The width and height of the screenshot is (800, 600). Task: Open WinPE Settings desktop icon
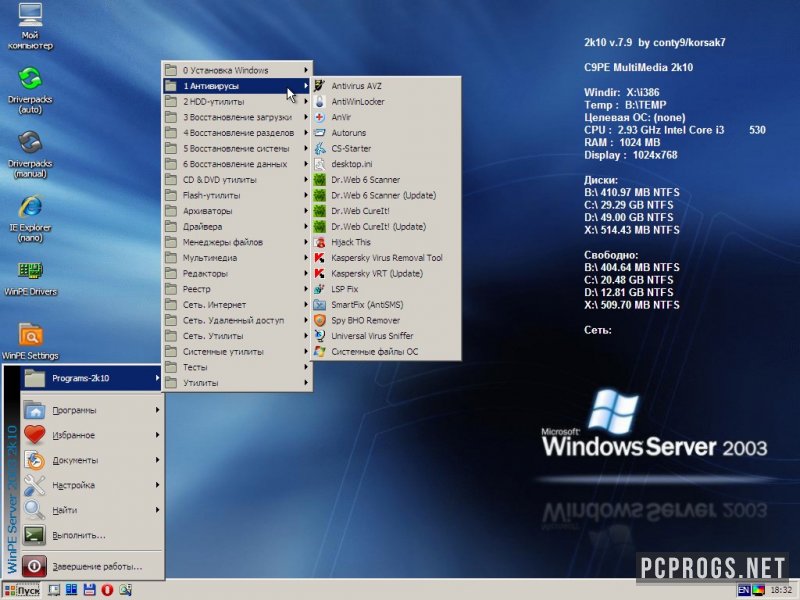(x=30, y=341)
